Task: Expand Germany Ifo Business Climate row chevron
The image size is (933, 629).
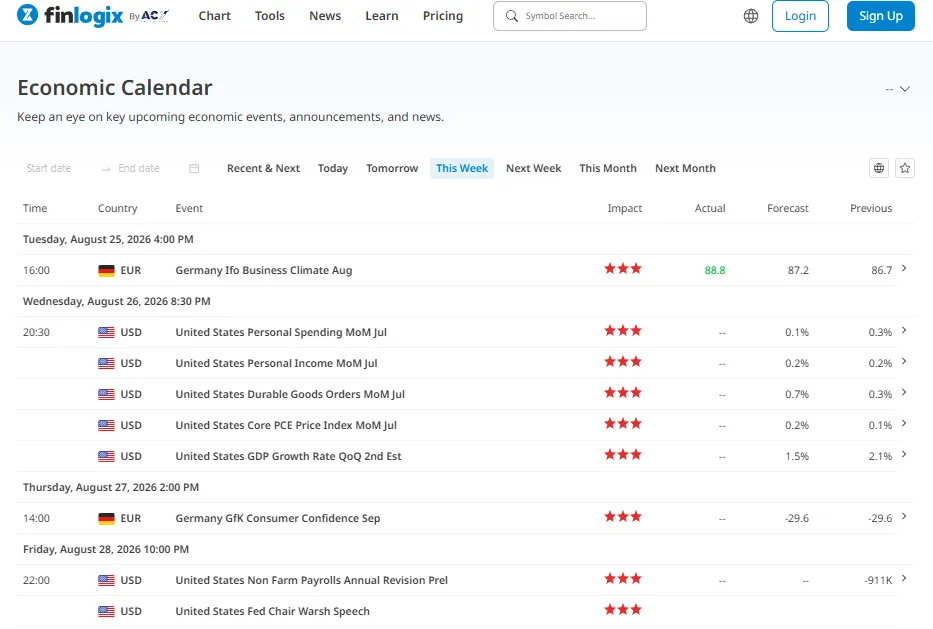Action: coord(904,268)
